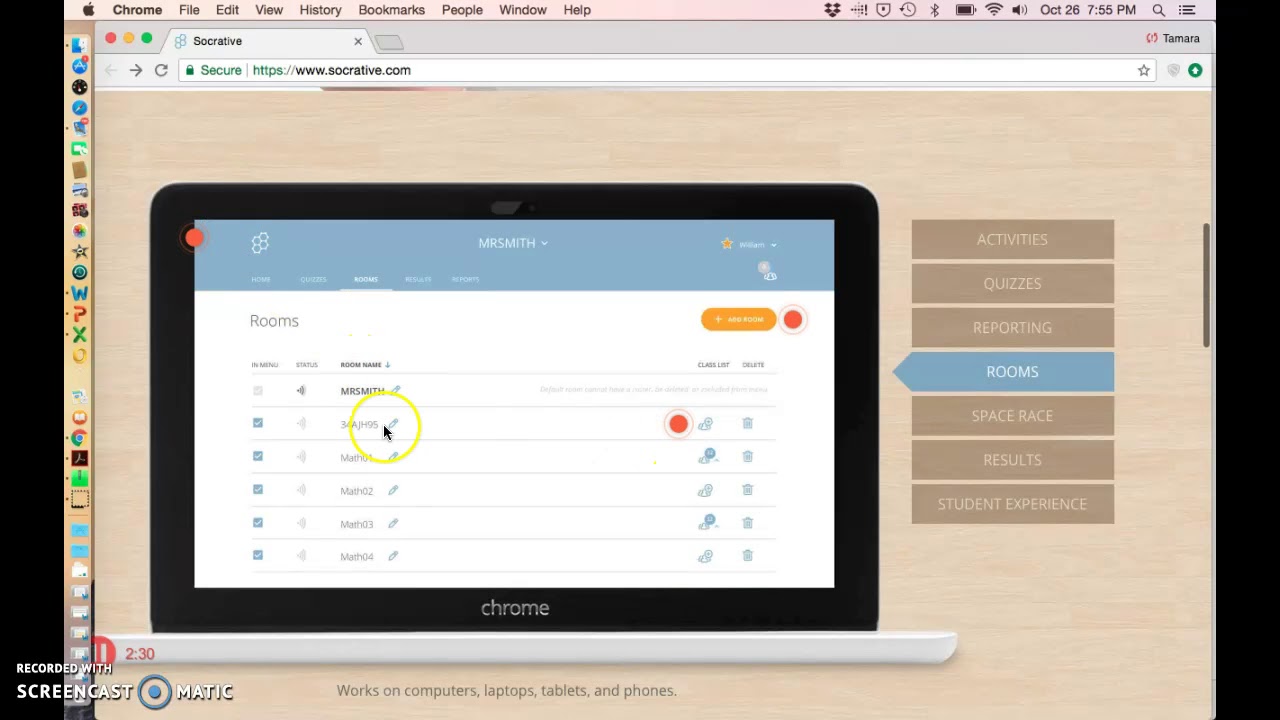Screen dimensions: 1280x720
Task: Select the STUDENT EXPERIENCE sidebar button
Action: tap(1012, 504)
